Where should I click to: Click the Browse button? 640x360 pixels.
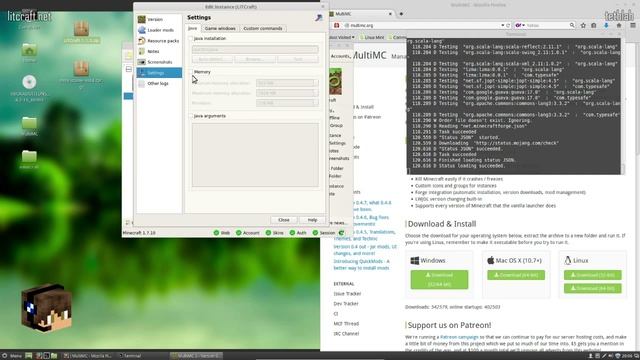point(255,59)
